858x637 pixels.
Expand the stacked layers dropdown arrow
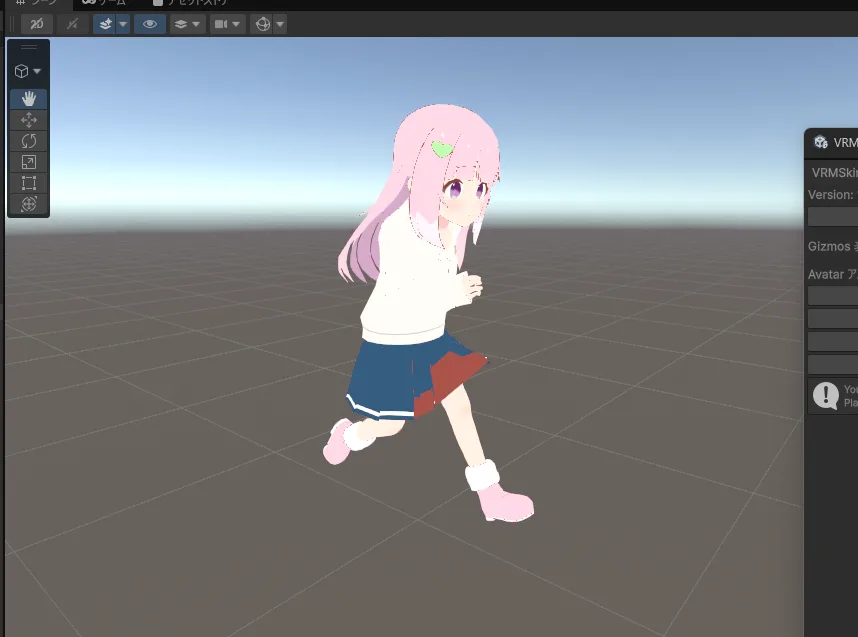point(196,24)
